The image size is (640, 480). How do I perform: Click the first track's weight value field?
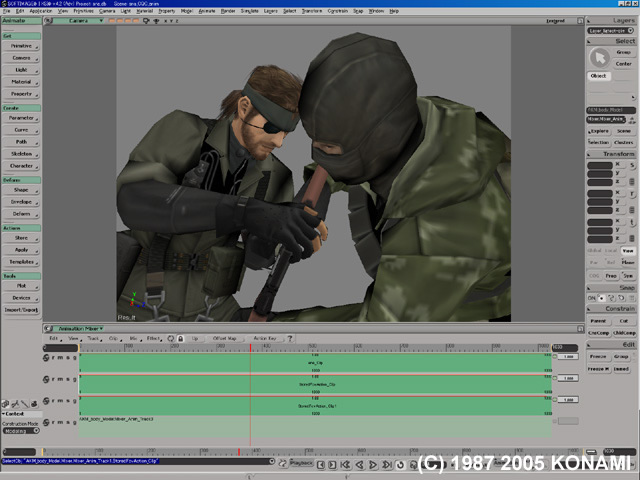click(x=568, y=357)
